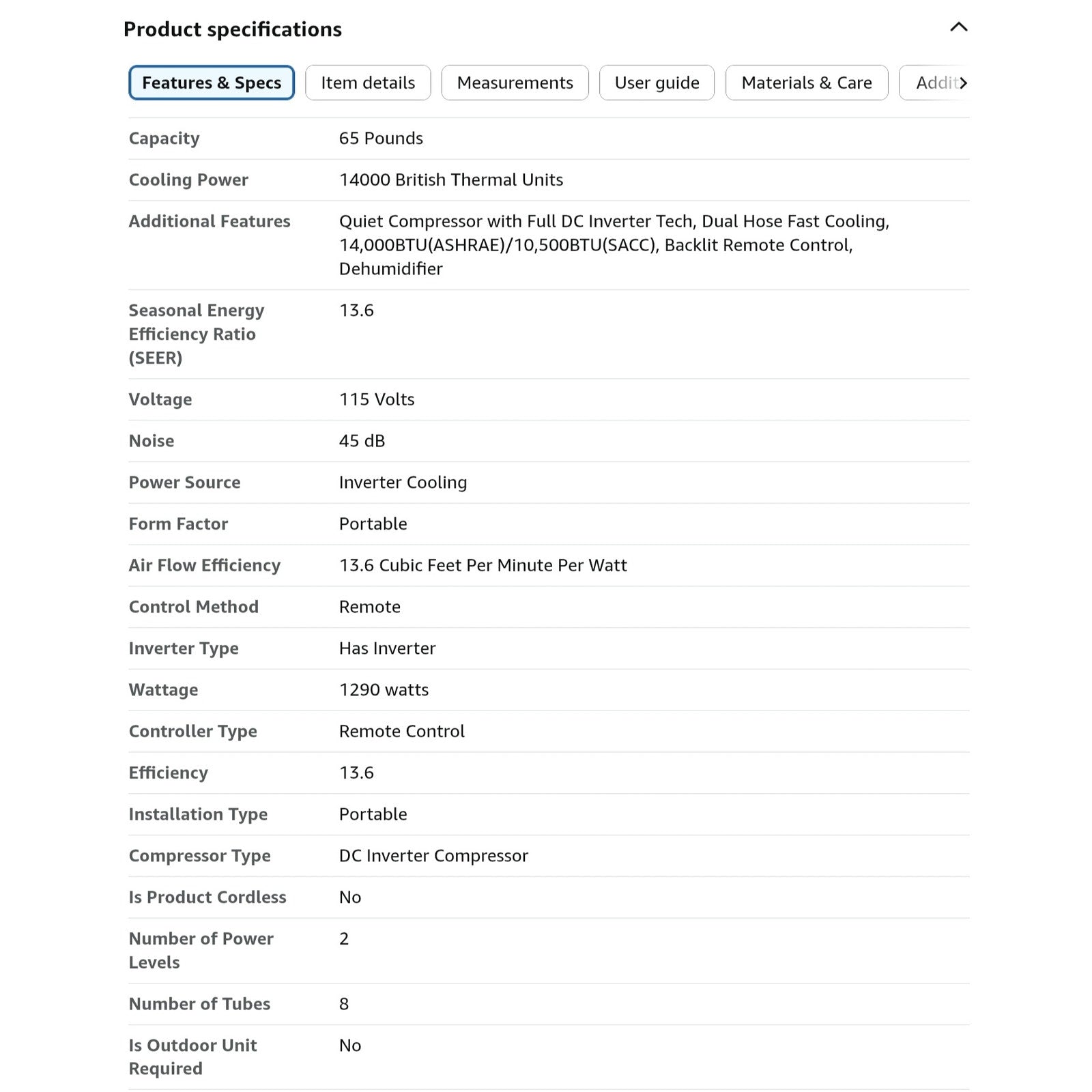
Task: Open the User guide tab
Action: tap(657, 83)
